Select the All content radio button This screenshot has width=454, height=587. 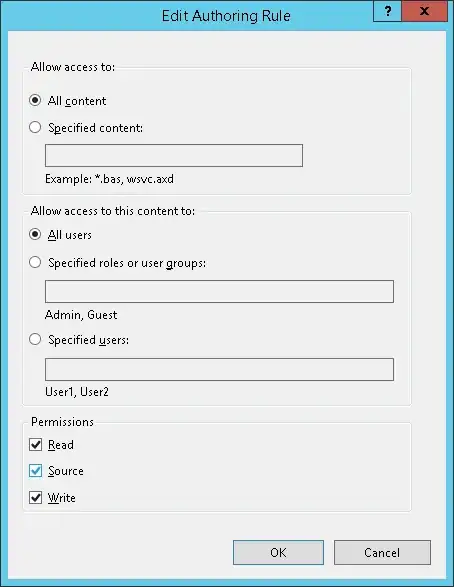tap(35, 100)
